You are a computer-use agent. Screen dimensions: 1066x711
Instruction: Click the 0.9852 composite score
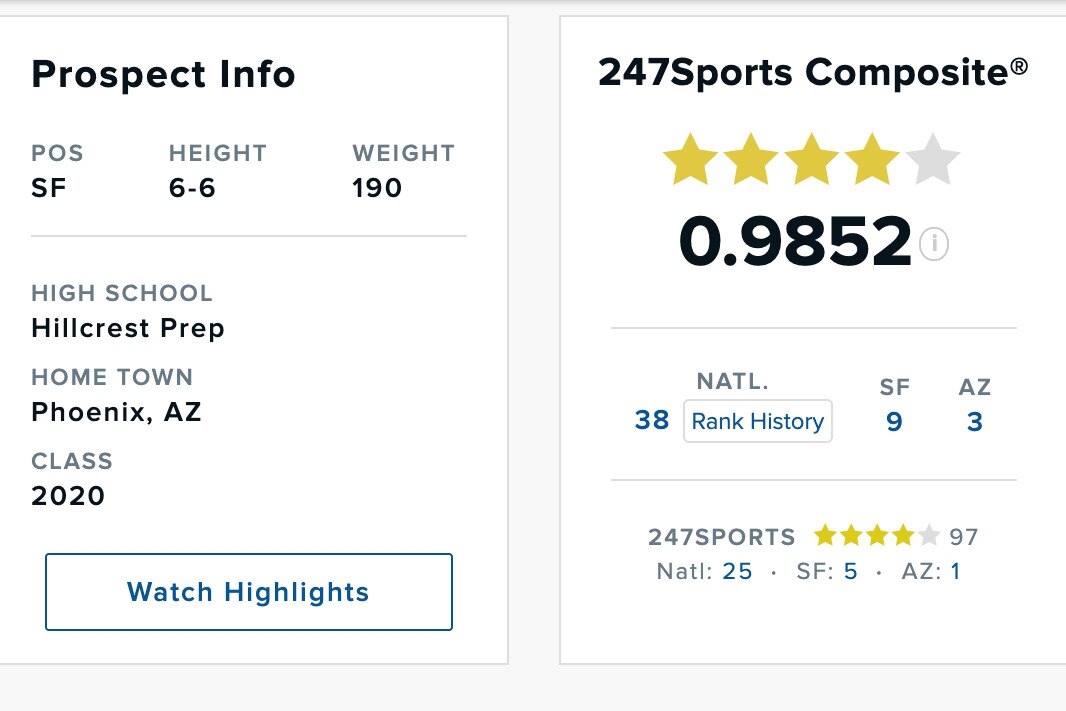[x=795, y=243]
